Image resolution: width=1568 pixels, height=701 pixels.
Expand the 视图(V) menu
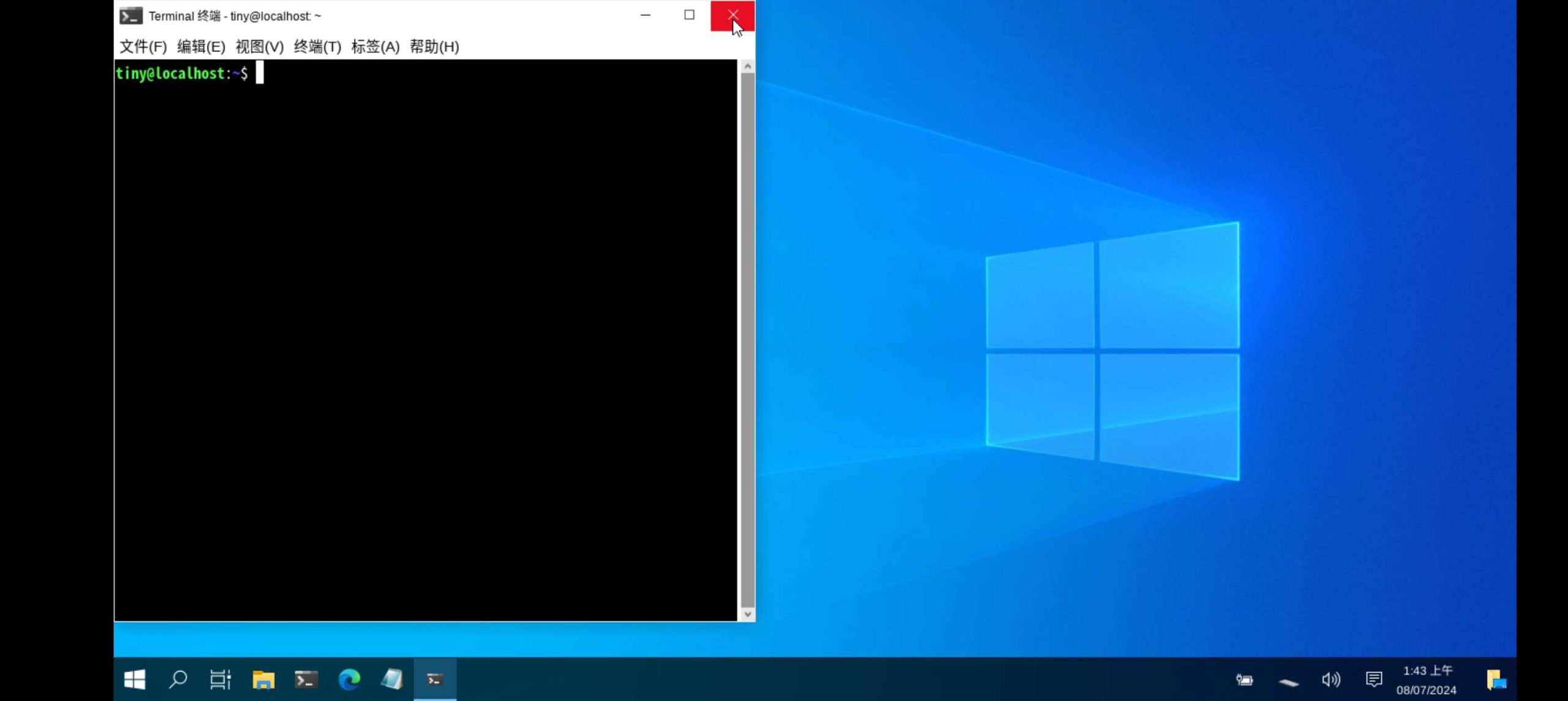point(259,47)
